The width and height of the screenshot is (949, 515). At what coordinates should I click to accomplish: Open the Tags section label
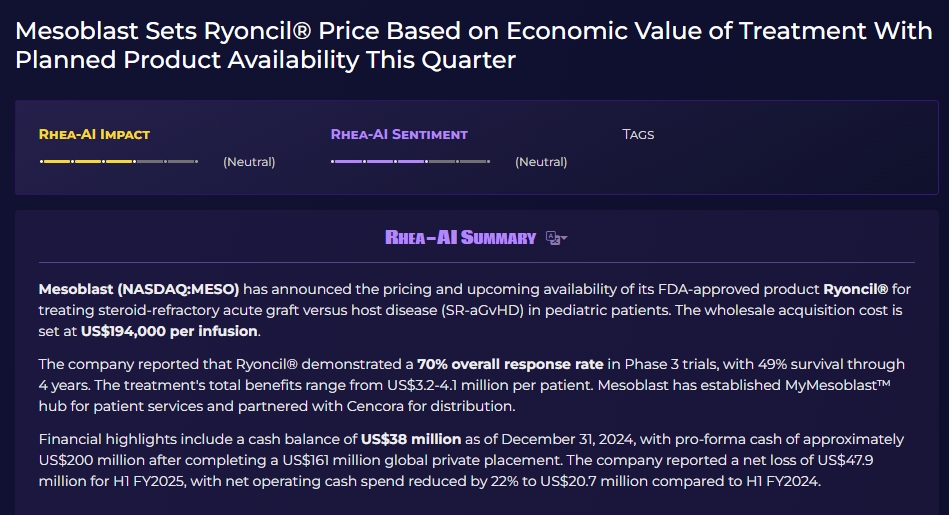[x=638, y=134]
